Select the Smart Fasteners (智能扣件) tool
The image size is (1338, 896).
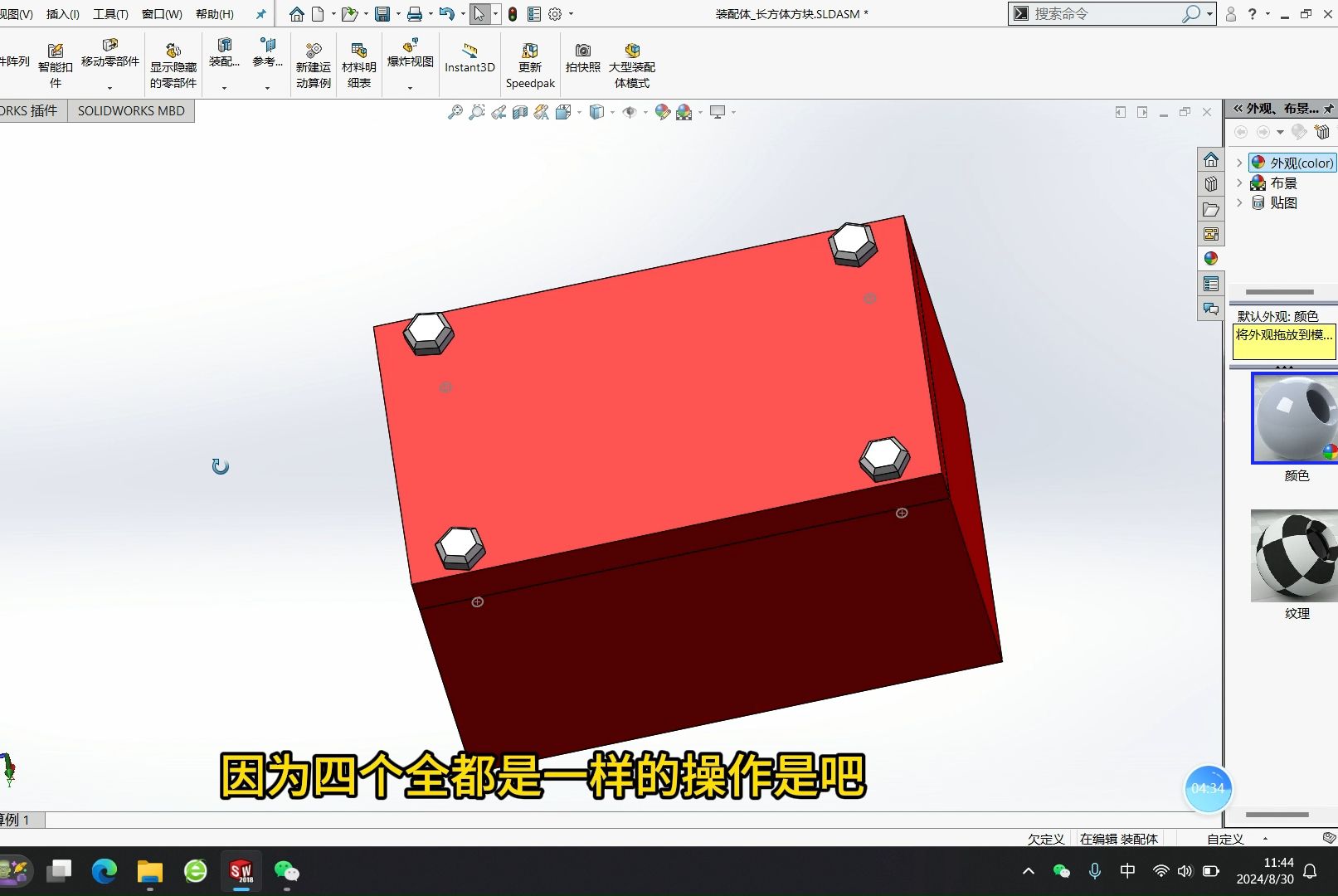(55, 58)
